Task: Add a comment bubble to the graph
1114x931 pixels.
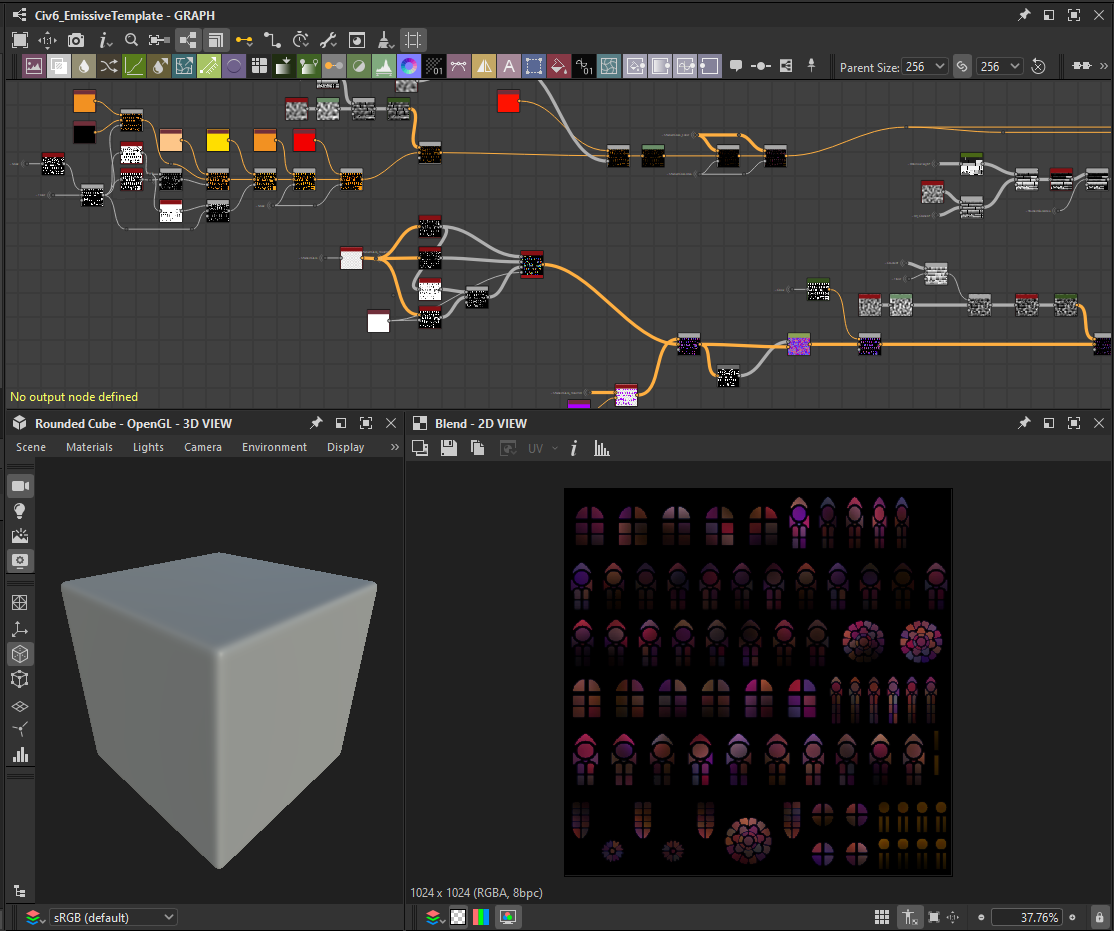Action: (736, 66)
